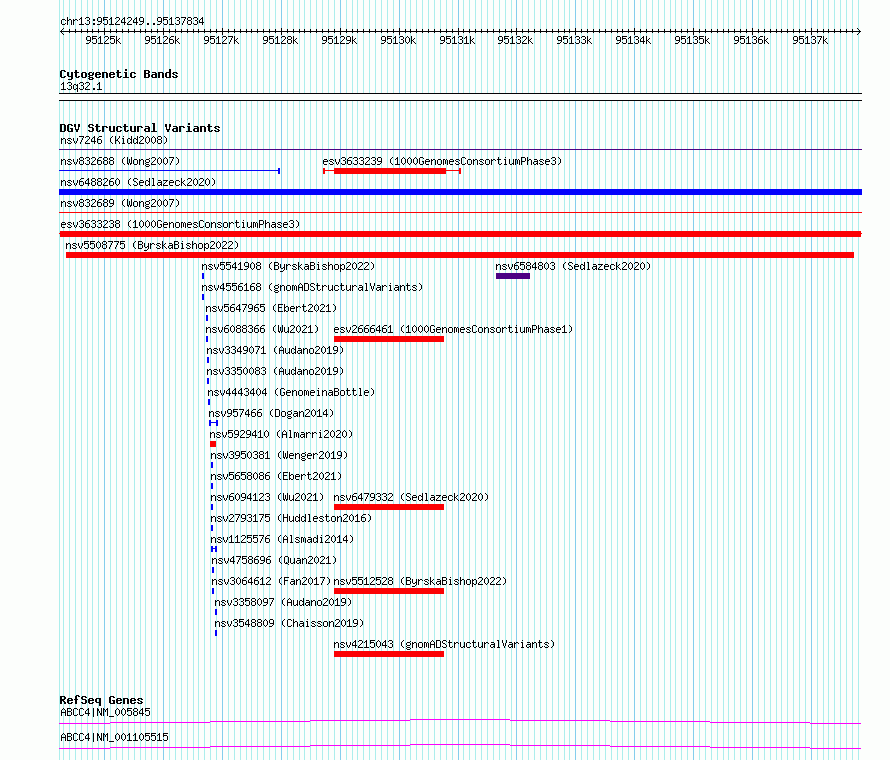Click the 95125k ruler position

pyautogui.click(x=103, y=40)
